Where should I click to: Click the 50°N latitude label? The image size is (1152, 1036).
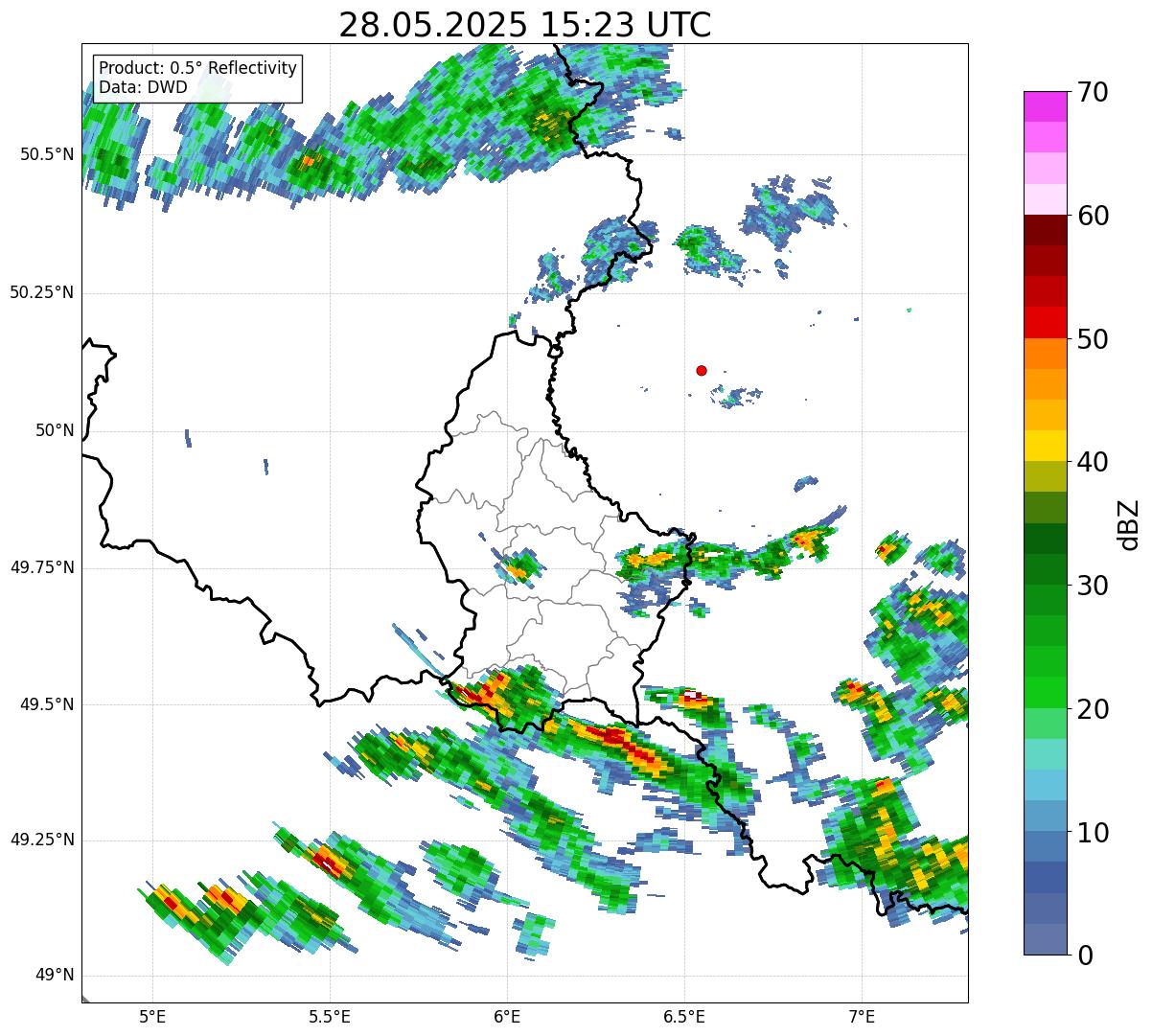point(55,430)
